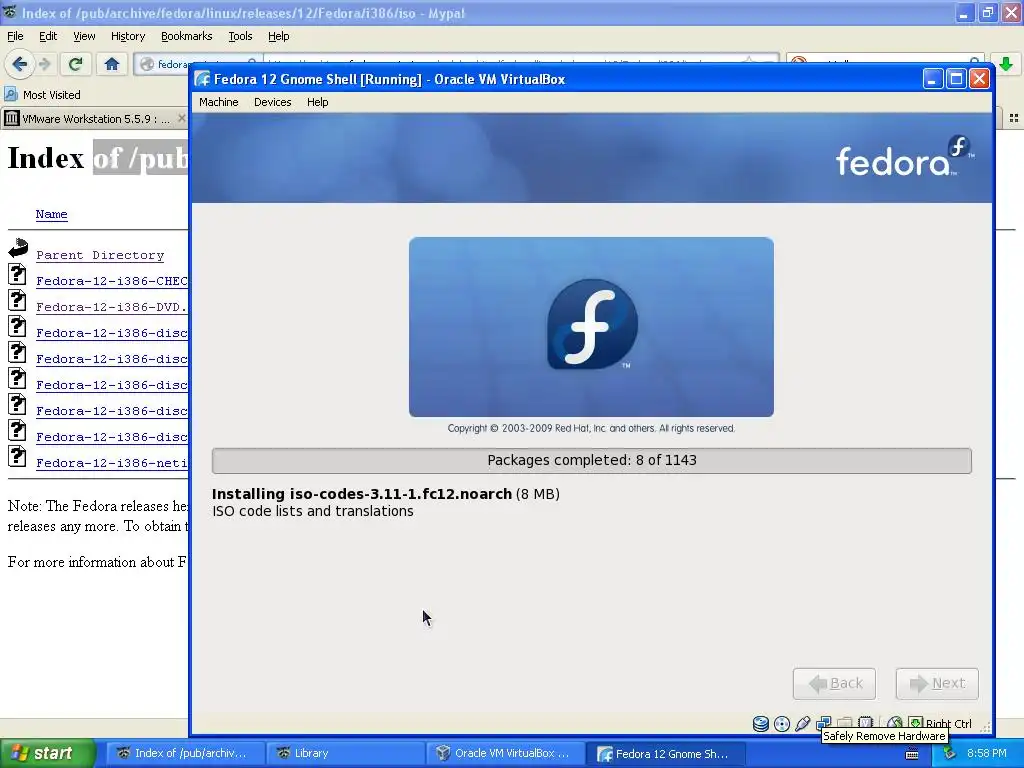The height and width of the screenshot is (768, 1024).
Task: Click the mouse integration status icon
Action: (x=895, y=722)
